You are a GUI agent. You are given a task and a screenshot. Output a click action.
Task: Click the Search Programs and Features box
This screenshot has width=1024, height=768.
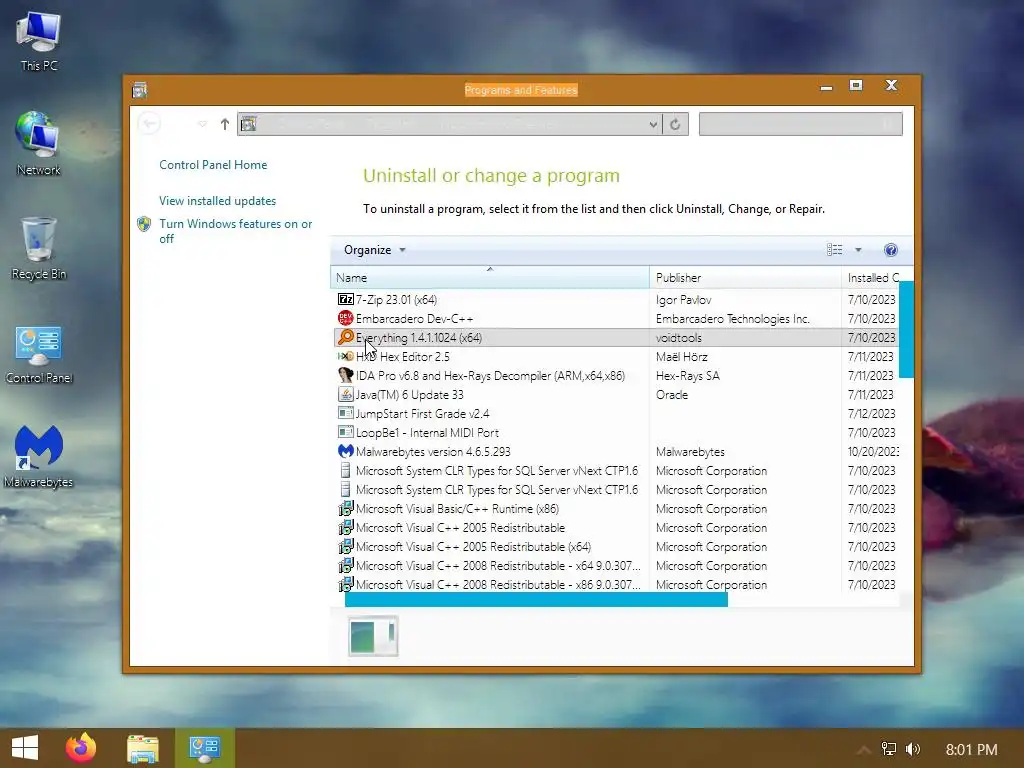tap(801, 124)
